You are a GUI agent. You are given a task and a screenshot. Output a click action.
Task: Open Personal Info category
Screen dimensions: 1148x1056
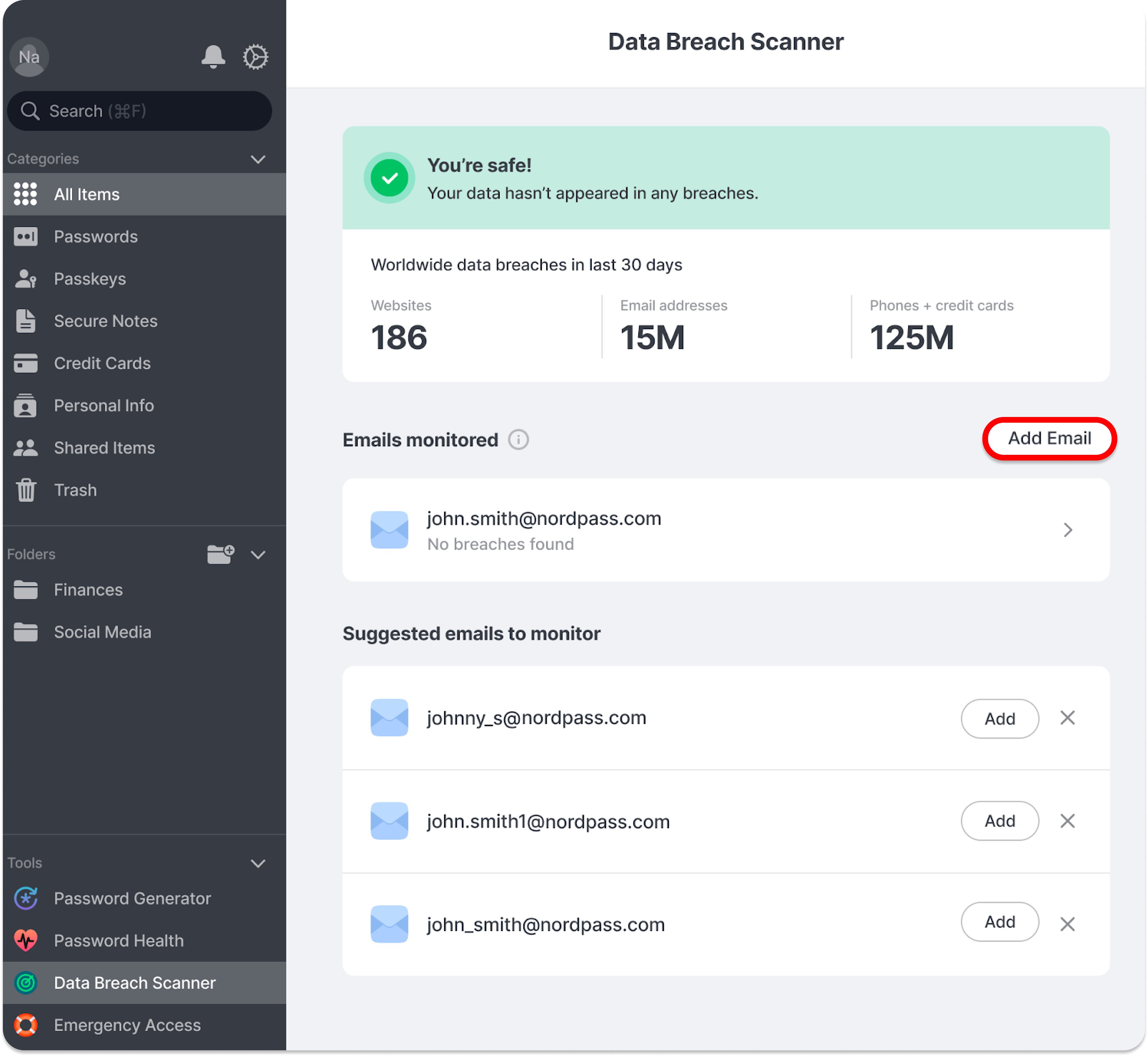point(145,406)
